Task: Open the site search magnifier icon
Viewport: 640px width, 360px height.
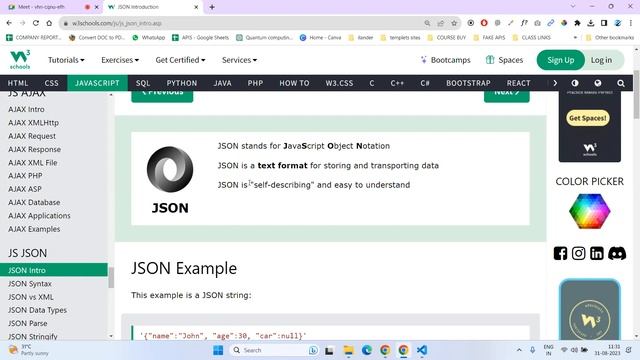Action: click(621, 83)
